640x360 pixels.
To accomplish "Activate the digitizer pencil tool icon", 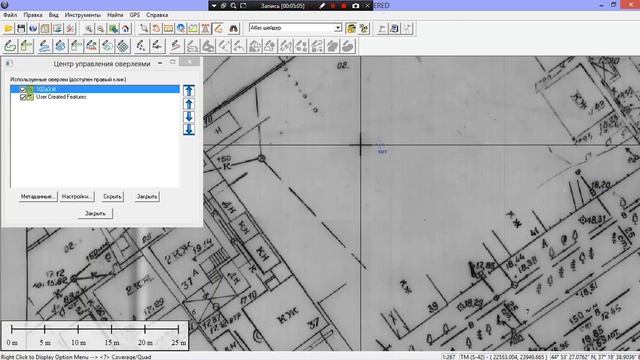I will [x=219, y=28].
